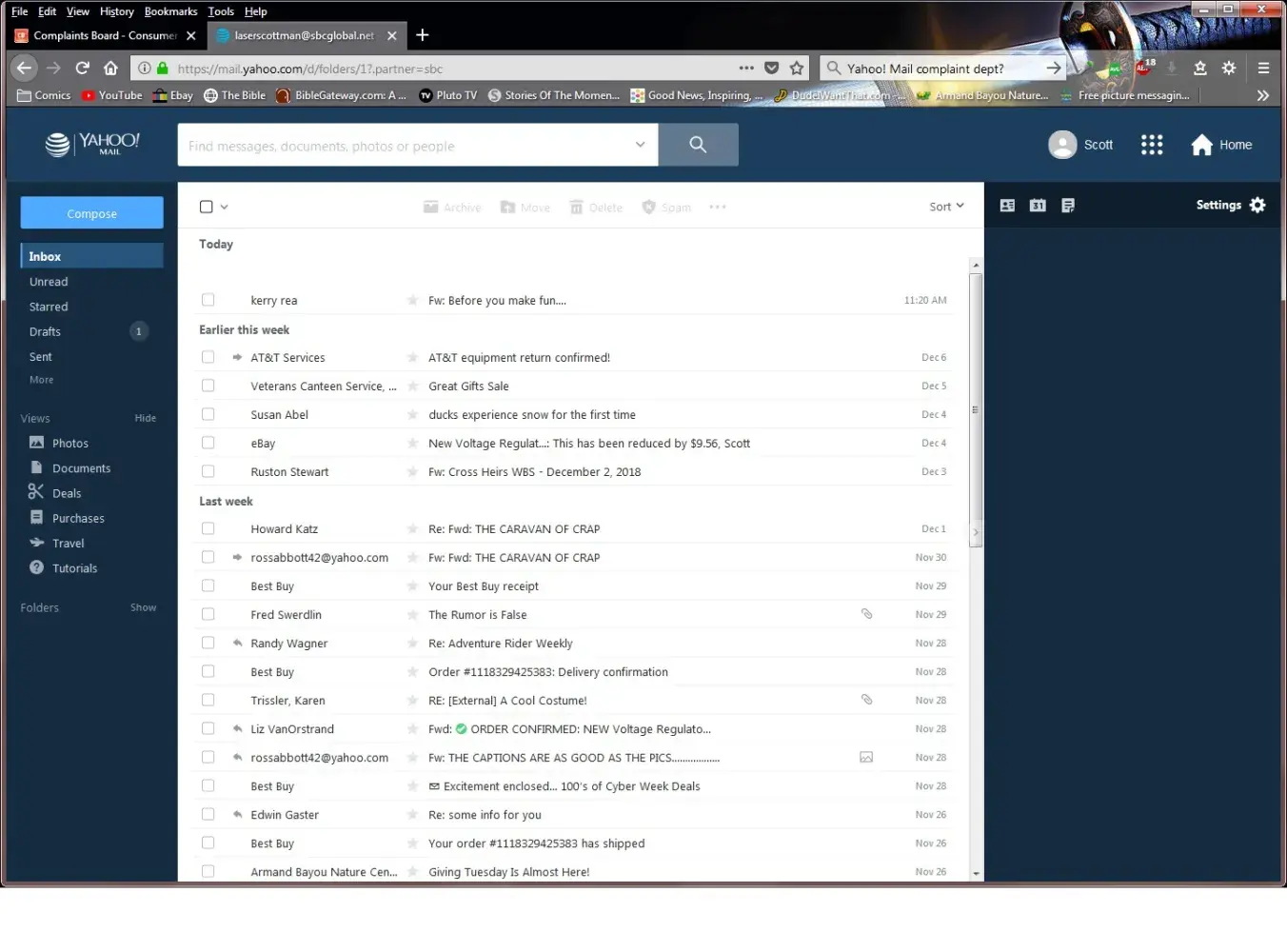Open Settings gear in mail

pyautogui.click(x=1257, y=205)
